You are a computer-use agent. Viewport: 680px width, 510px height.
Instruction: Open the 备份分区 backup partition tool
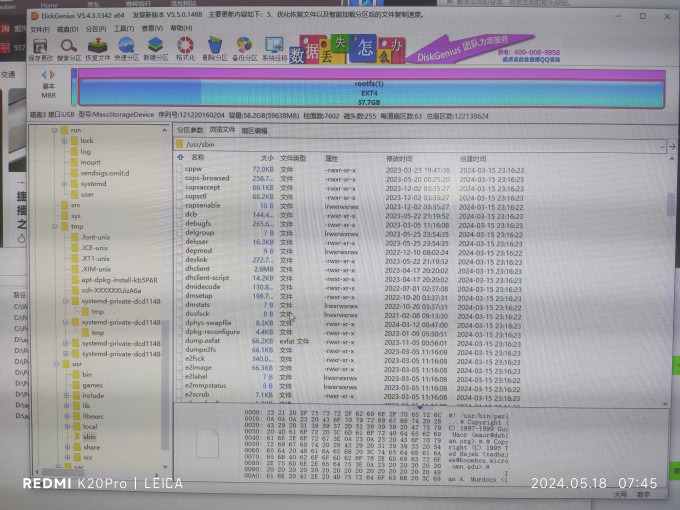245,49
